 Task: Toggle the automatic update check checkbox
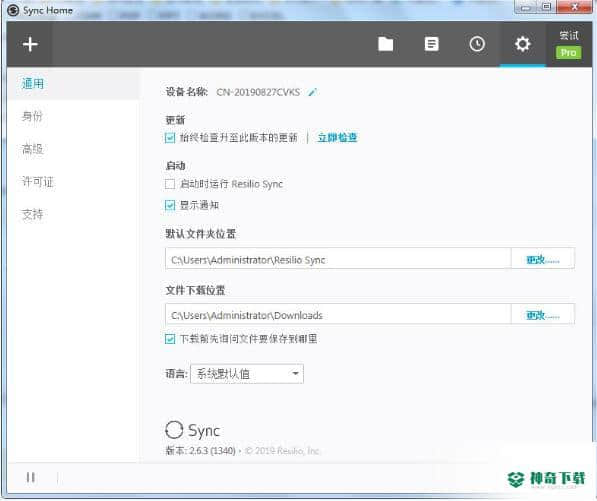[x=170, y=138]
